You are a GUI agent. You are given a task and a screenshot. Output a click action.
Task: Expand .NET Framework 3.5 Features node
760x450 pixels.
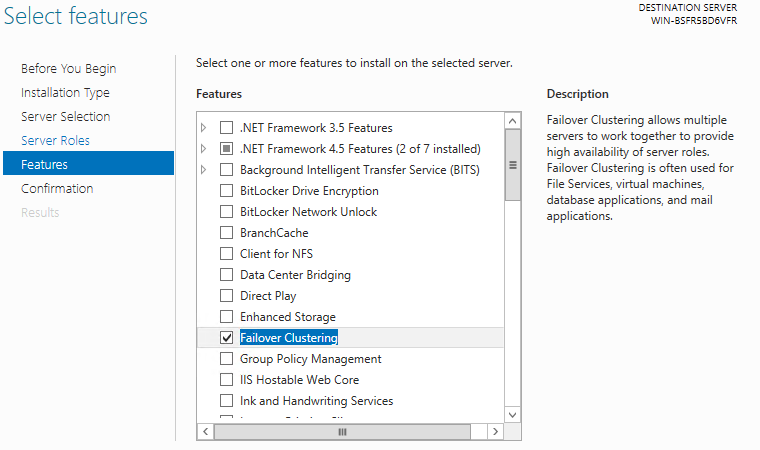[204, 128]
